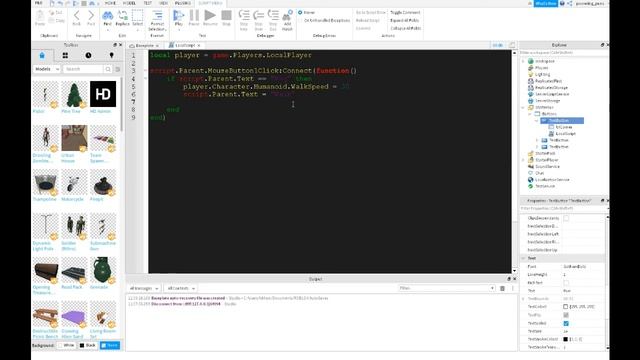The width and height of the screenshot is (640, 360).
Task: Select the On Unhandled Exceptions radio button
Action: (300, 20)
